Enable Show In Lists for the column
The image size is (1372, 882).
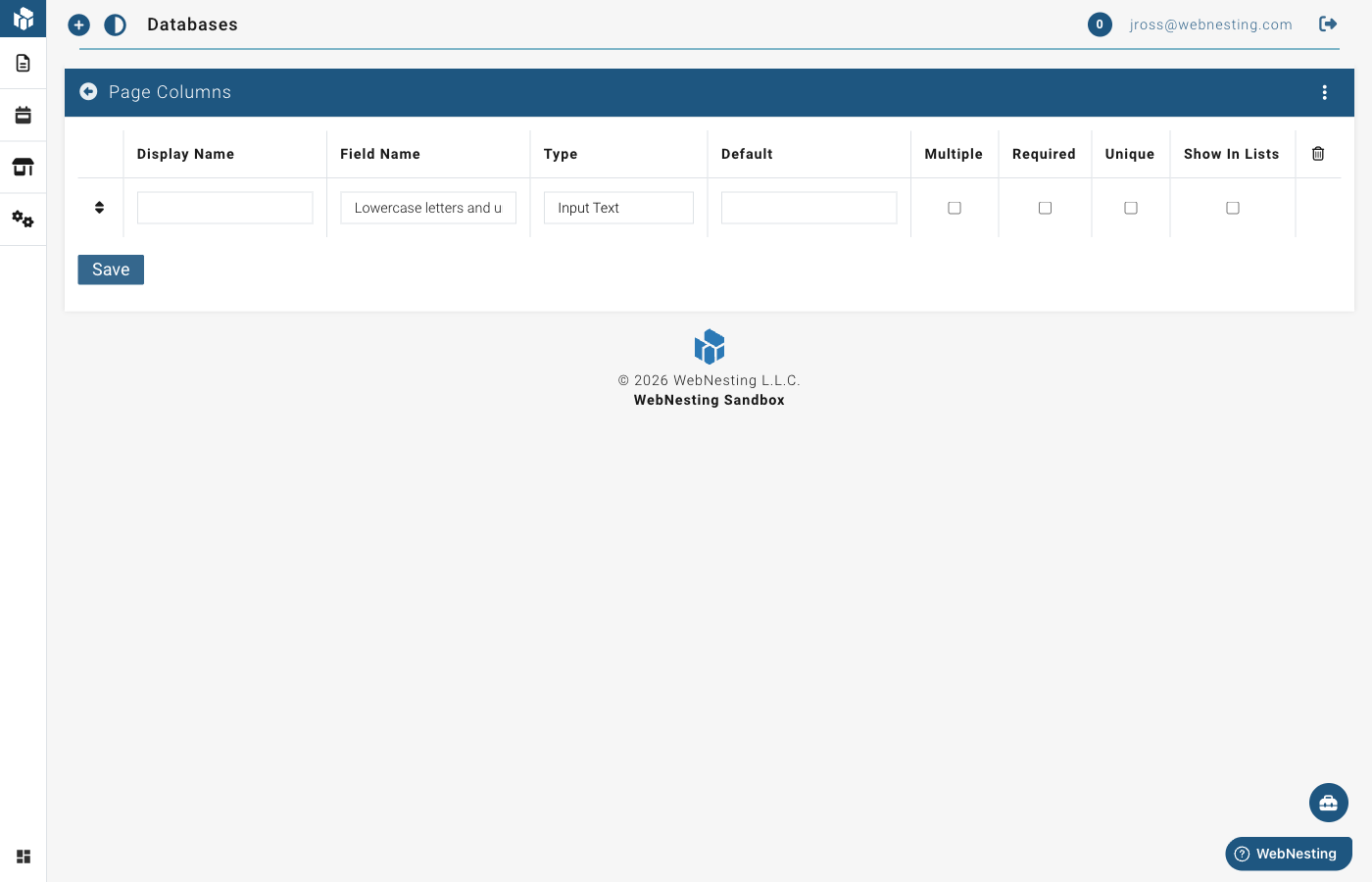(x=1232, y=207)
